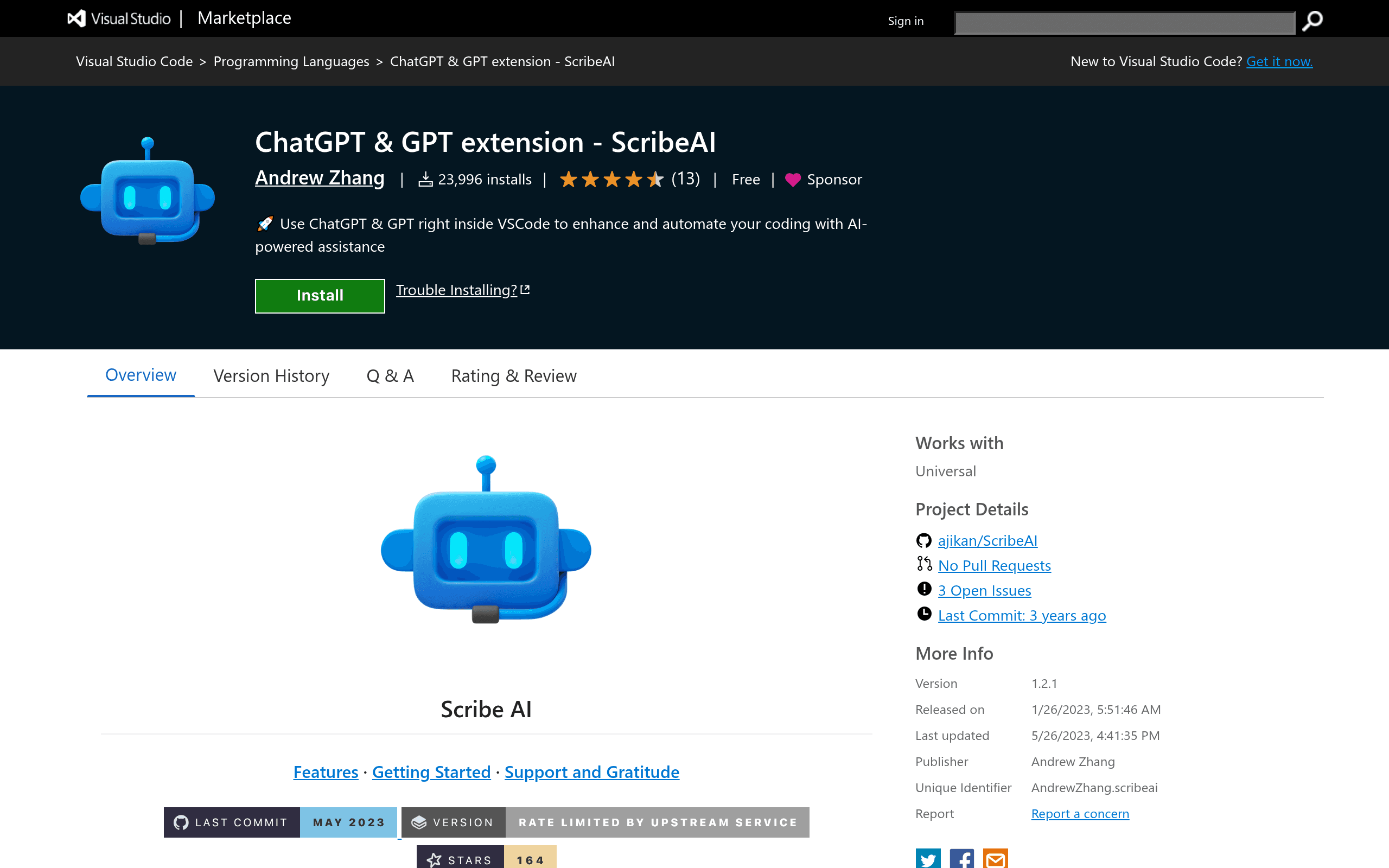The width and height of the screenshot is (1389, 868).
Task: Click the large Scribe AI robot image
Action: [486, 540]
